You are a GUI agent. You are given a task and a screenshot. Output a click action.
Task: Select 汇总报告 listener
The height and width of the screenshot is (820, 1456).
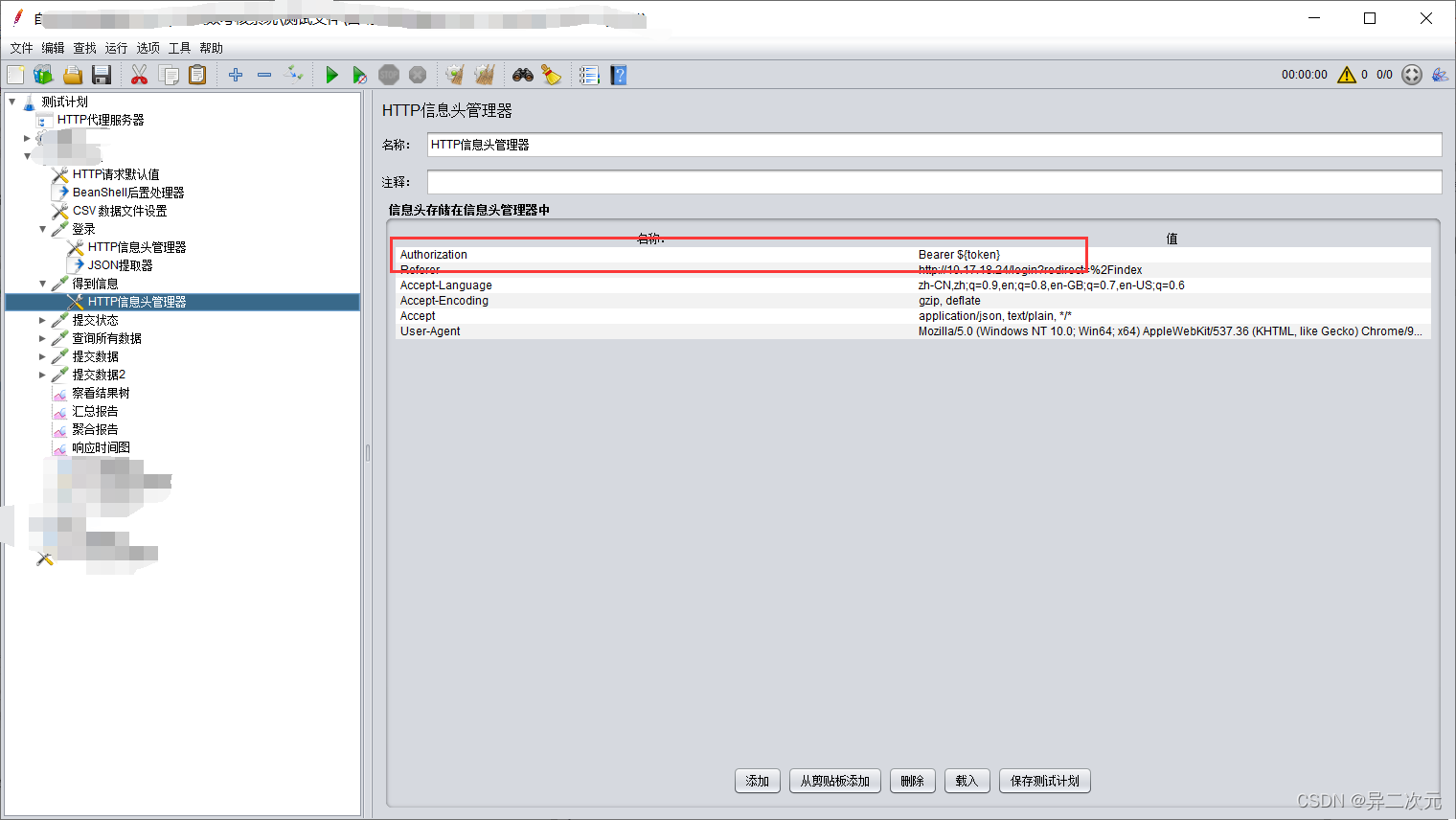(95, 411)
